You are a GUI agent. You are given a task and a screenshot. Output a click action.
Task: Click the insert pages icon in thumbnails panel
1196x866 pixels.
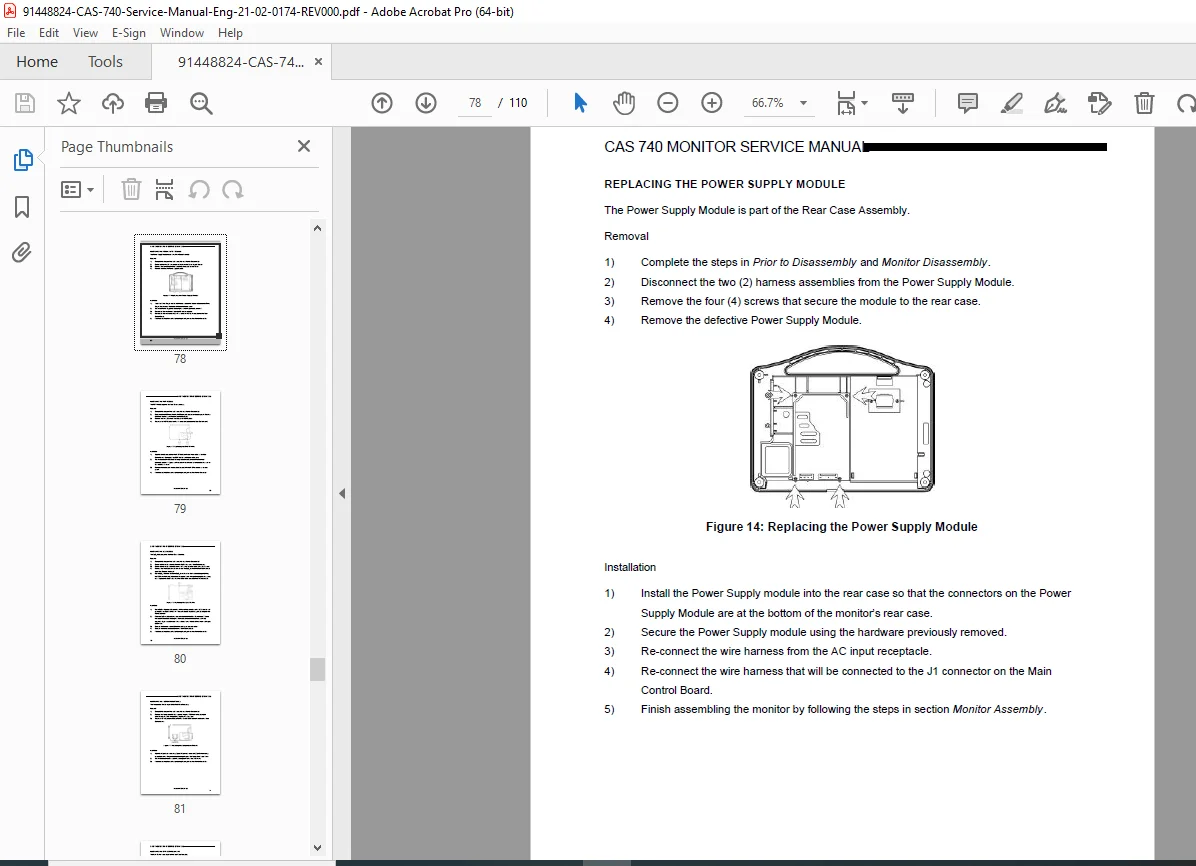(x=164, y=189)
